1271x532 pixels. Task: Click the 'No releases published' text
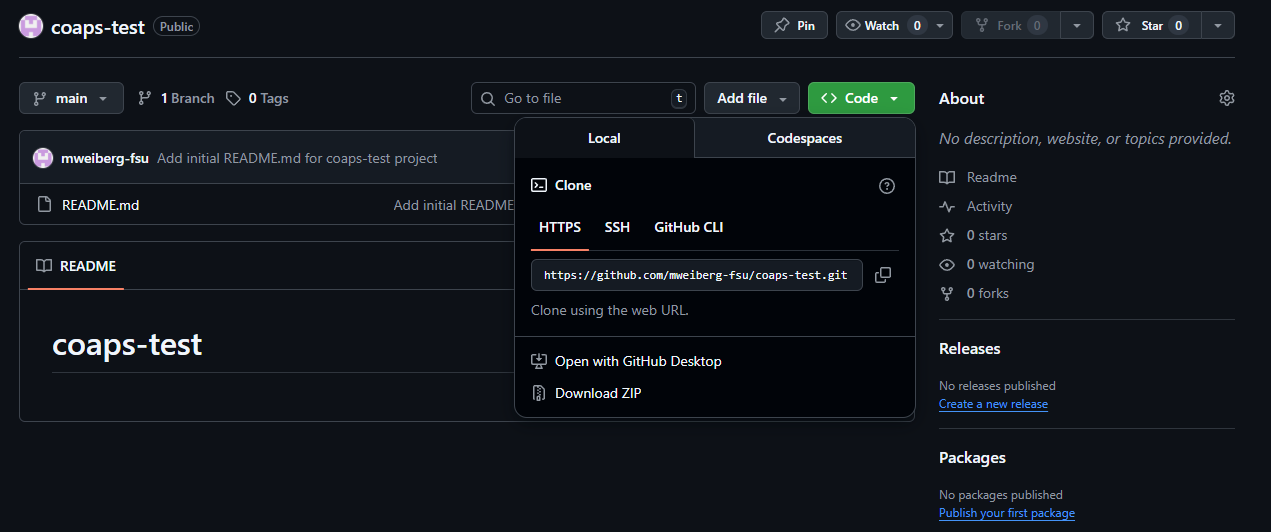tap(997, 385)
